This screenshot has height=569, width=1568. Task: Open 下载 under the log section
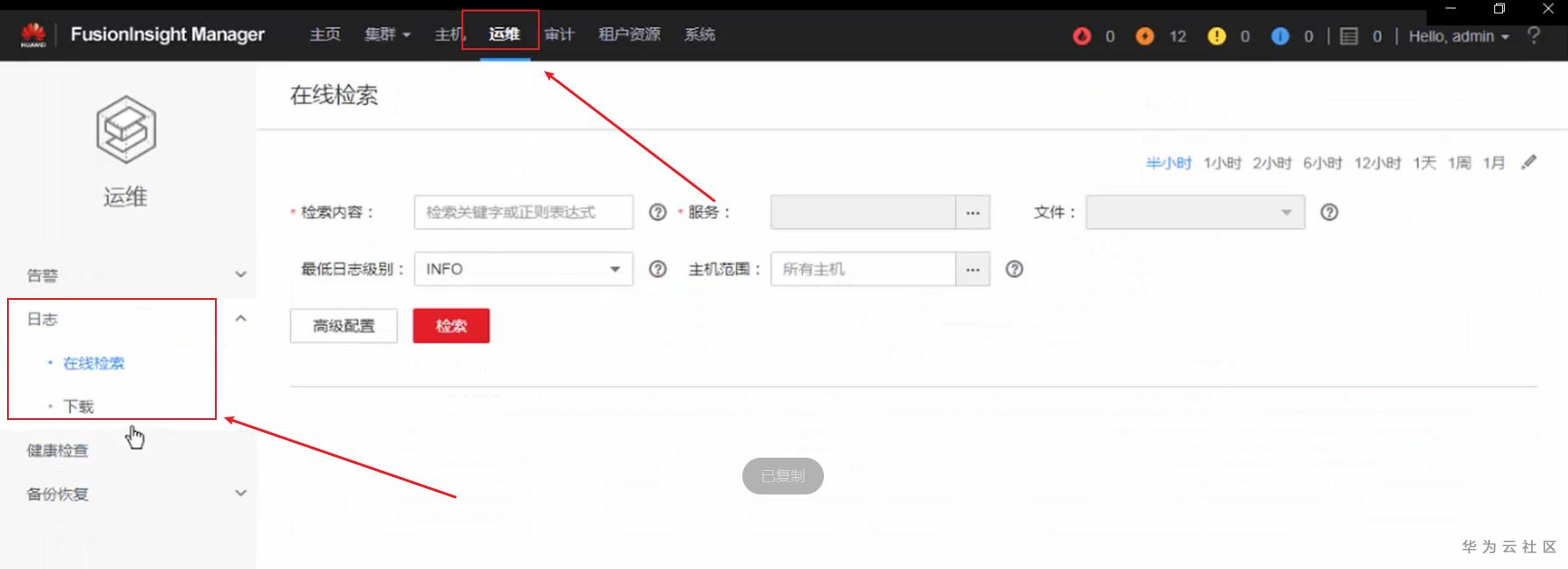(x=78, y=407)
